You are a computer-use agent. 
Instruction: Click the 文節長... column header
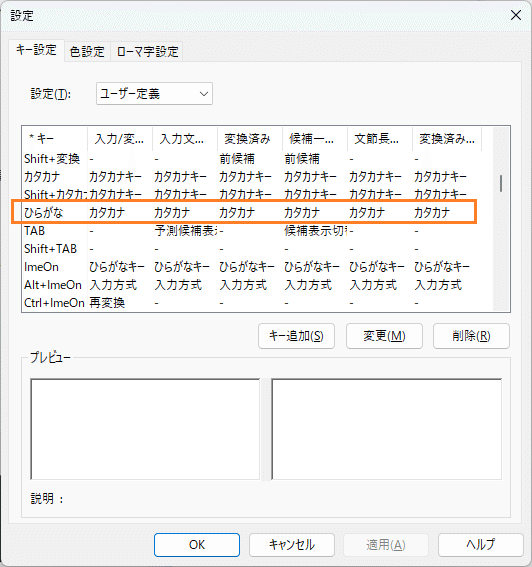tap(380, 138)
